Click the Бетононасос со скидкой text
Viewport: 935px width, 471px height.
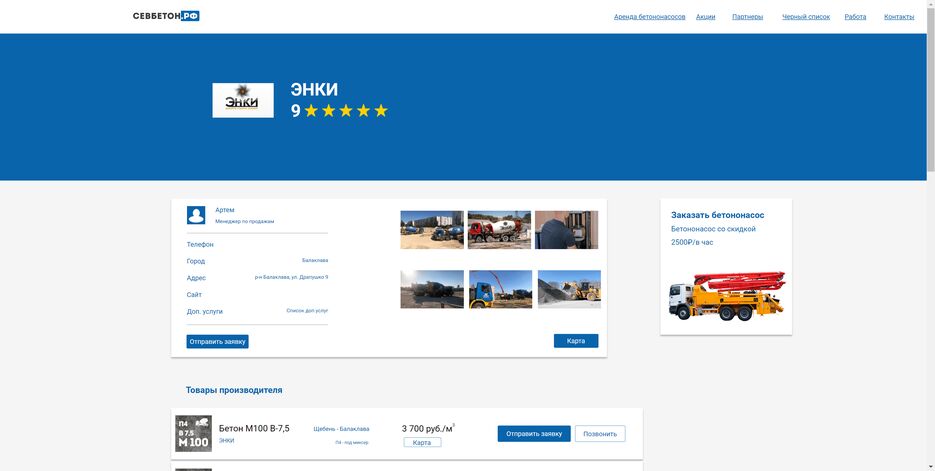coord(713,229)
